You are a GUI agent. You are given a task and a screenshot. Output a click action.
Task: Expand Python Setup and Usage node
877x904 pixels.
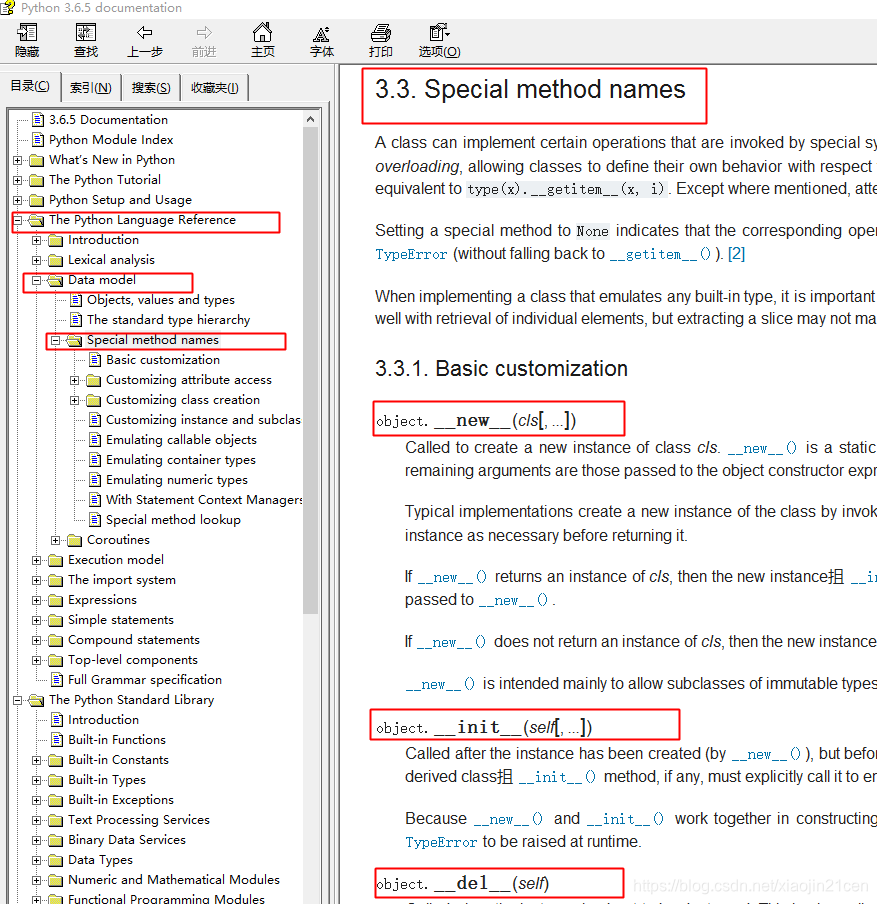click(x=17, y=201)
